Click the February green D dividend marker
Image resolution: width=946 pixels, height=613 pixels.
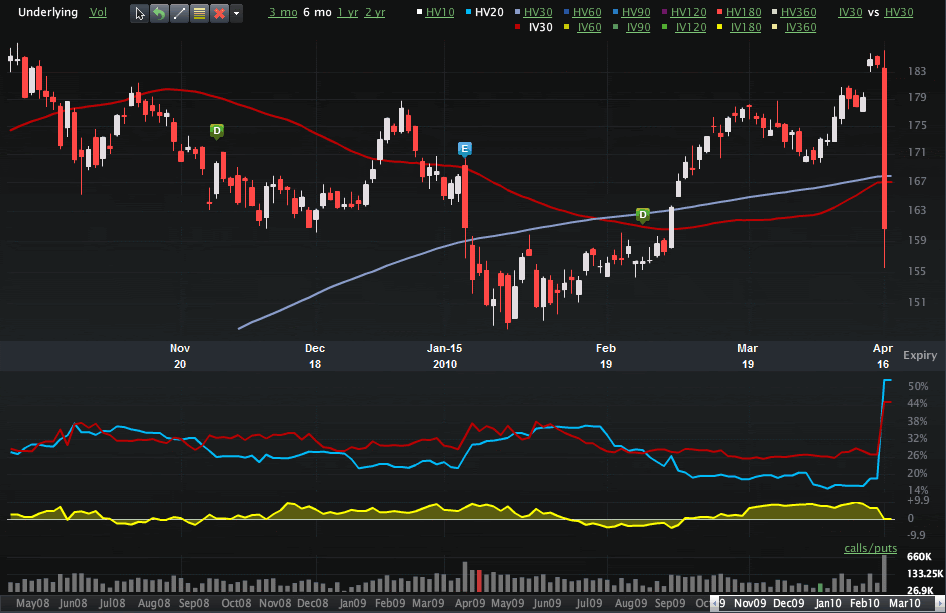point(643,215)
